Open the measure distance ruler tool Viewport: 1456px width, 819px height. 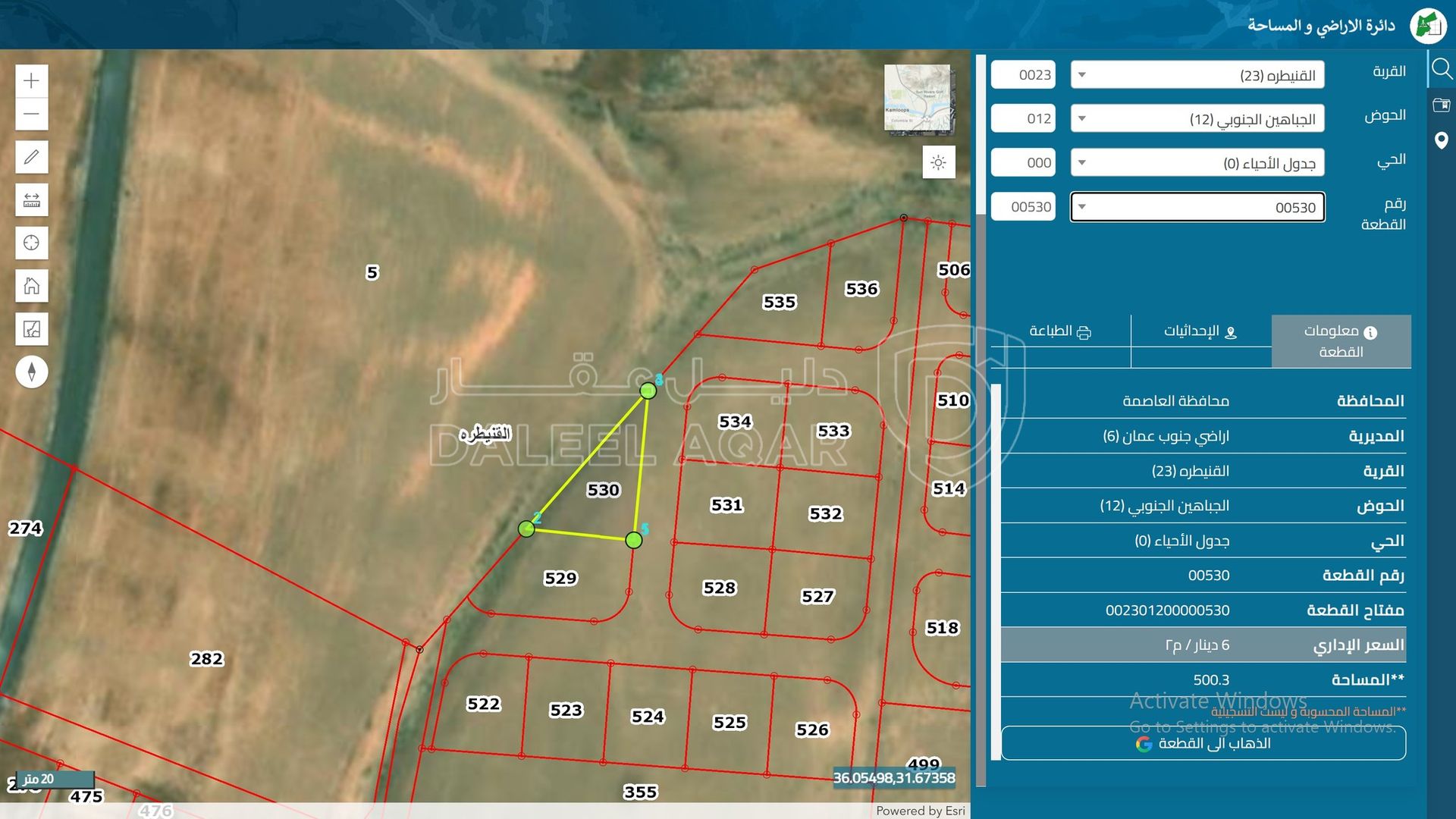(32, 200)
